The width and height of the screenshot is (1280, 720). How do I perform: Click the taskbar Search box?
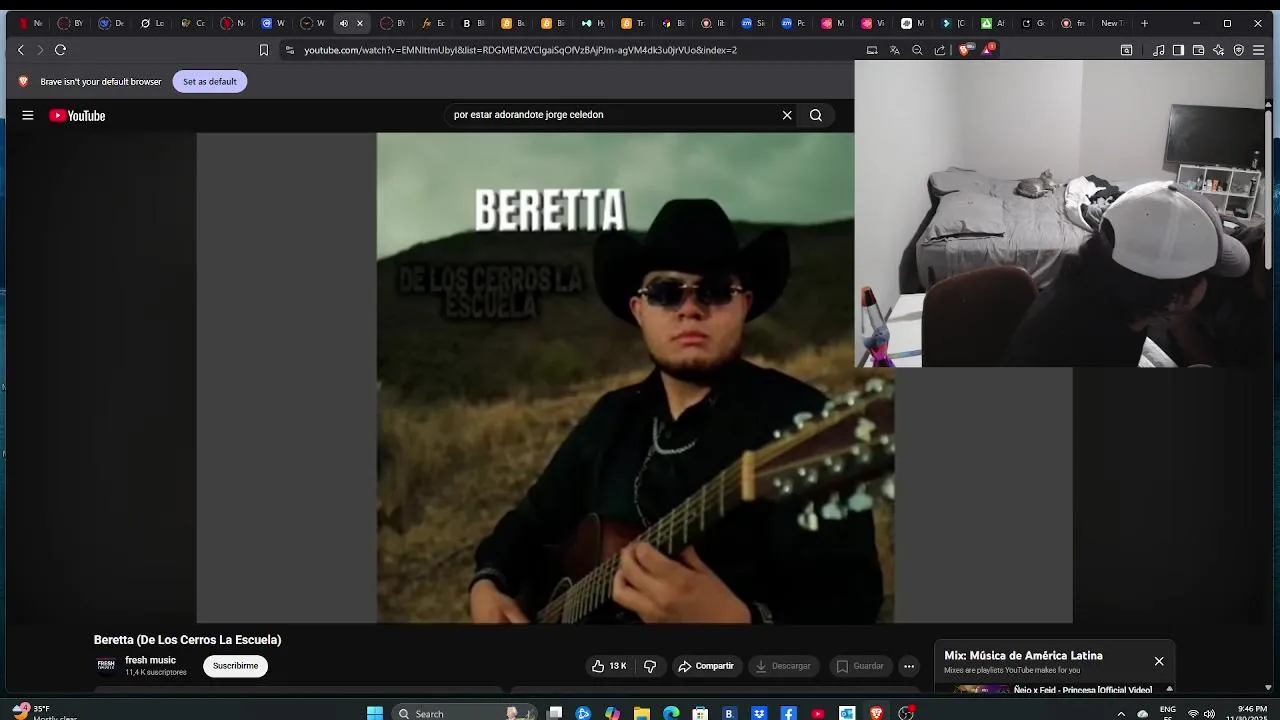462,713
